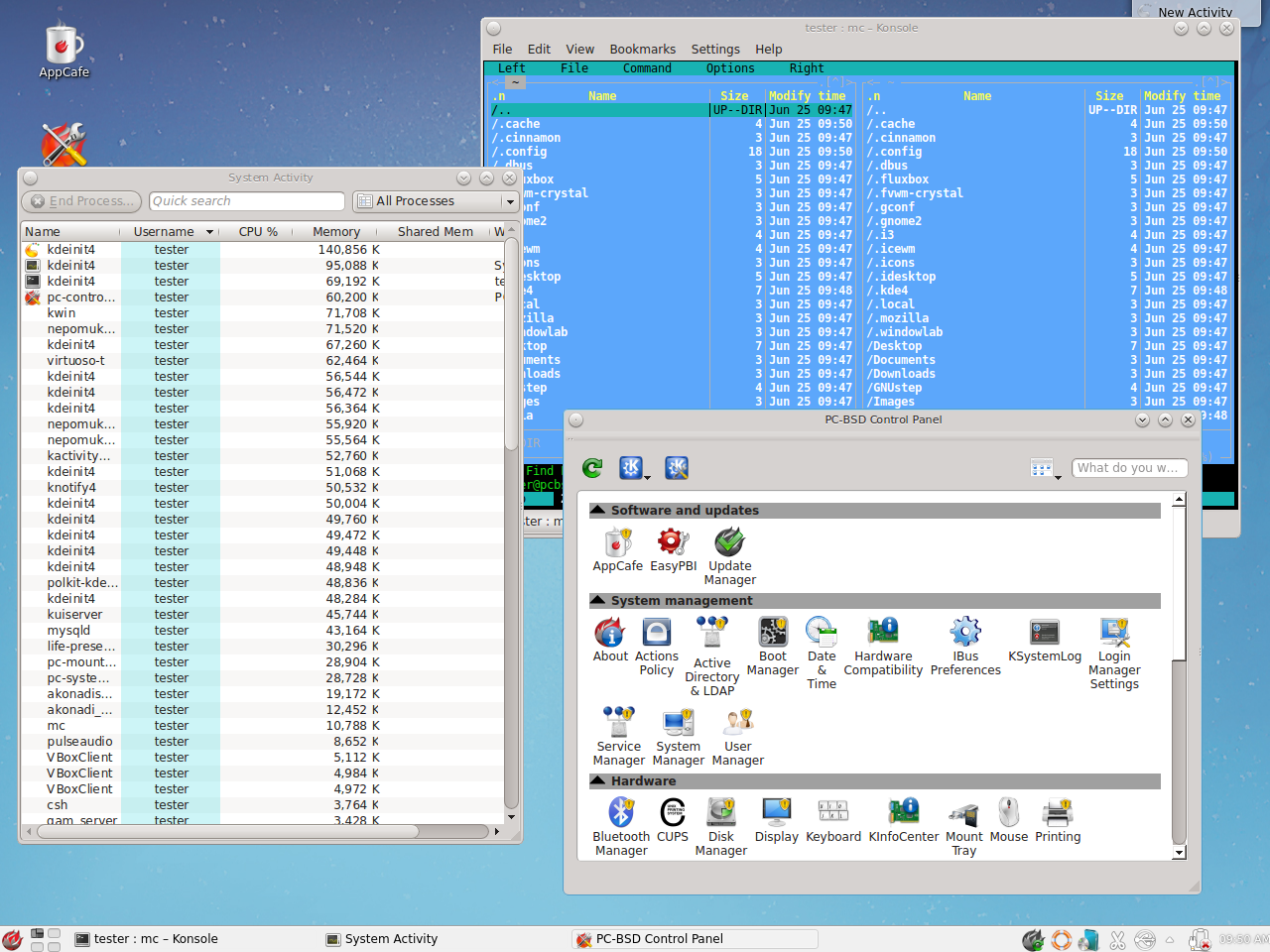Launch KInfoCenter from the Control Panel

(904, 820)
